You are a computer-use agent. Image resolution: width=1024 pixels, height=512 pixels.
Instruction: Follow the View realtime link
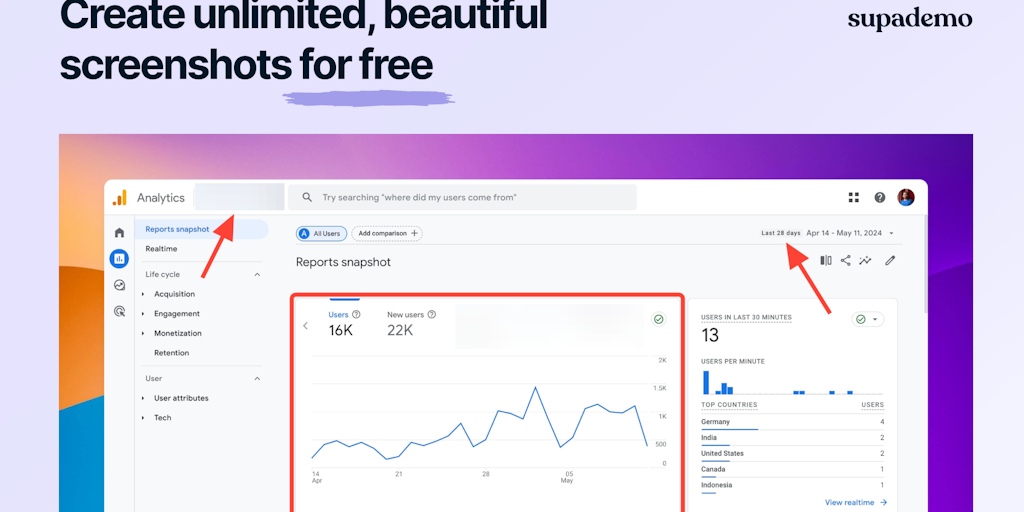(x=855, y=502)
